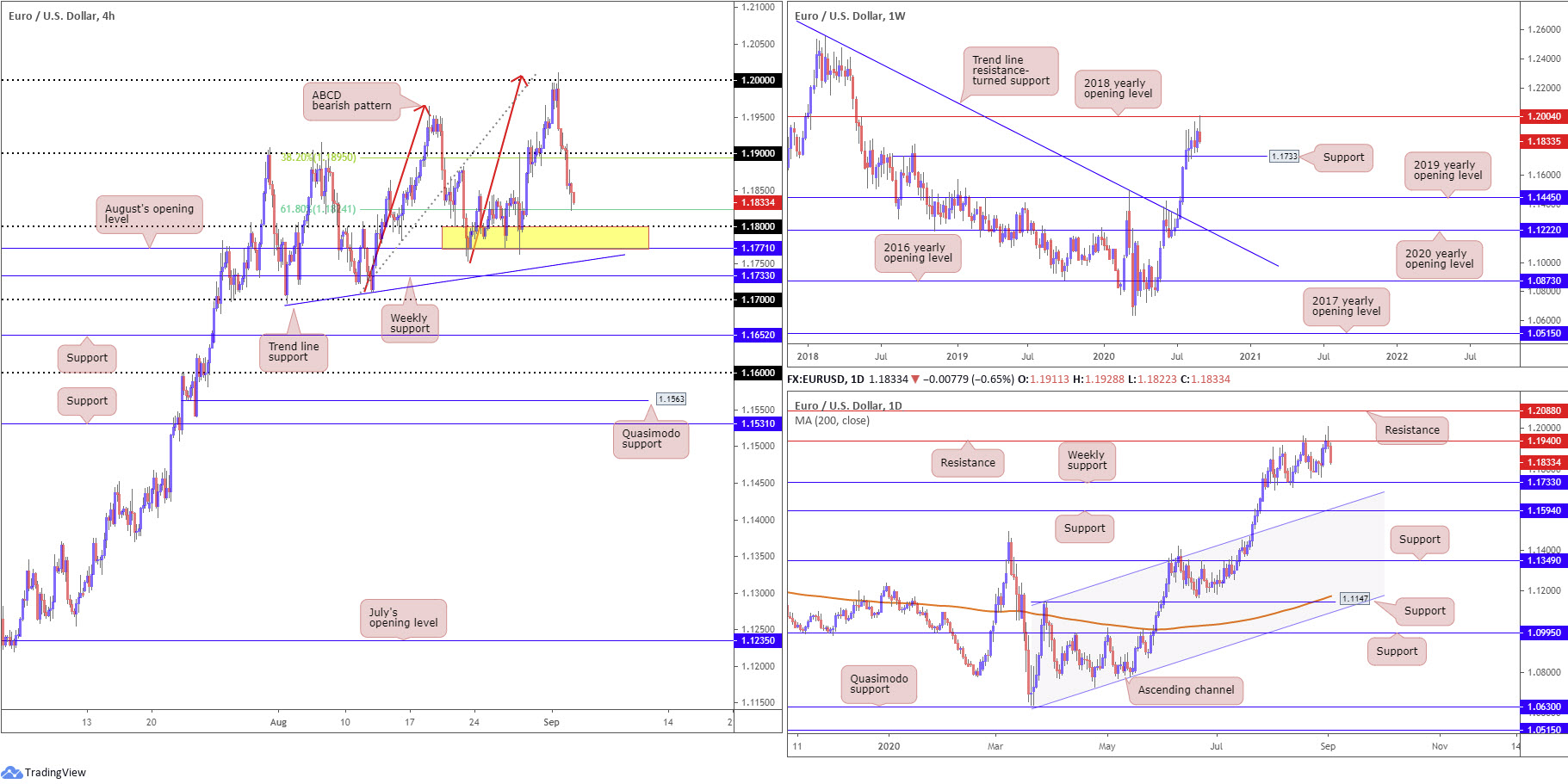Click the 1.19000 price label on 4h axis
The height and width of the screenshot is (784, 1568).
coord(756,153)
